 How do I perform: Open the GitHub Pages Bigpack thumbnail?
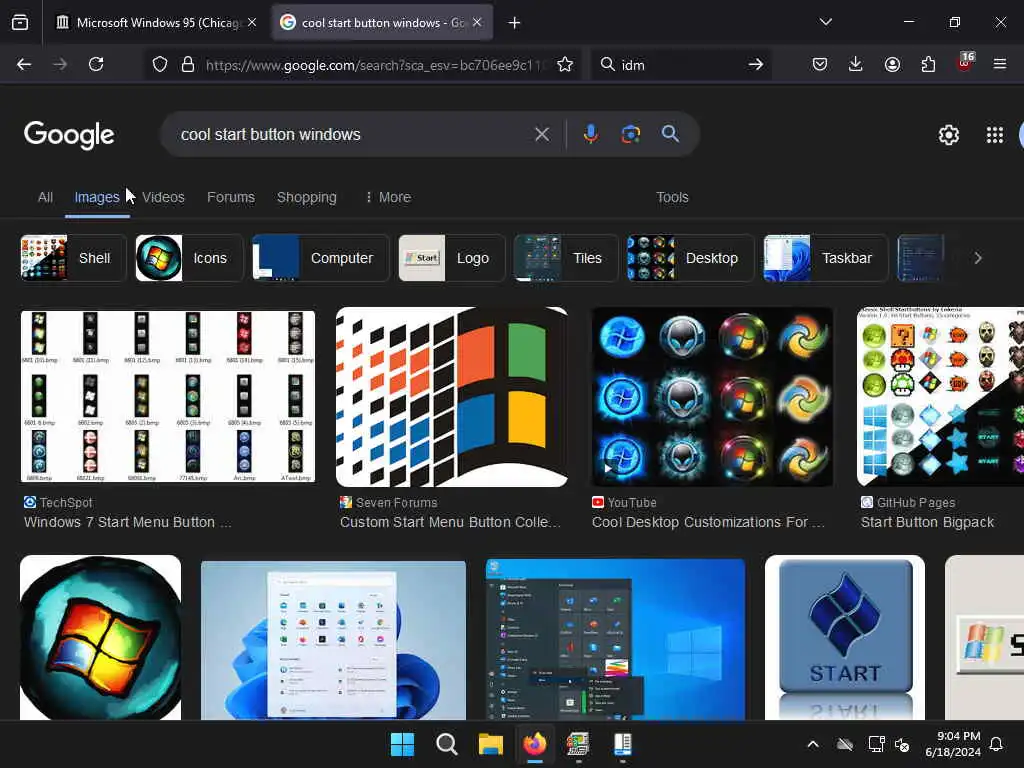coord(940,396)
